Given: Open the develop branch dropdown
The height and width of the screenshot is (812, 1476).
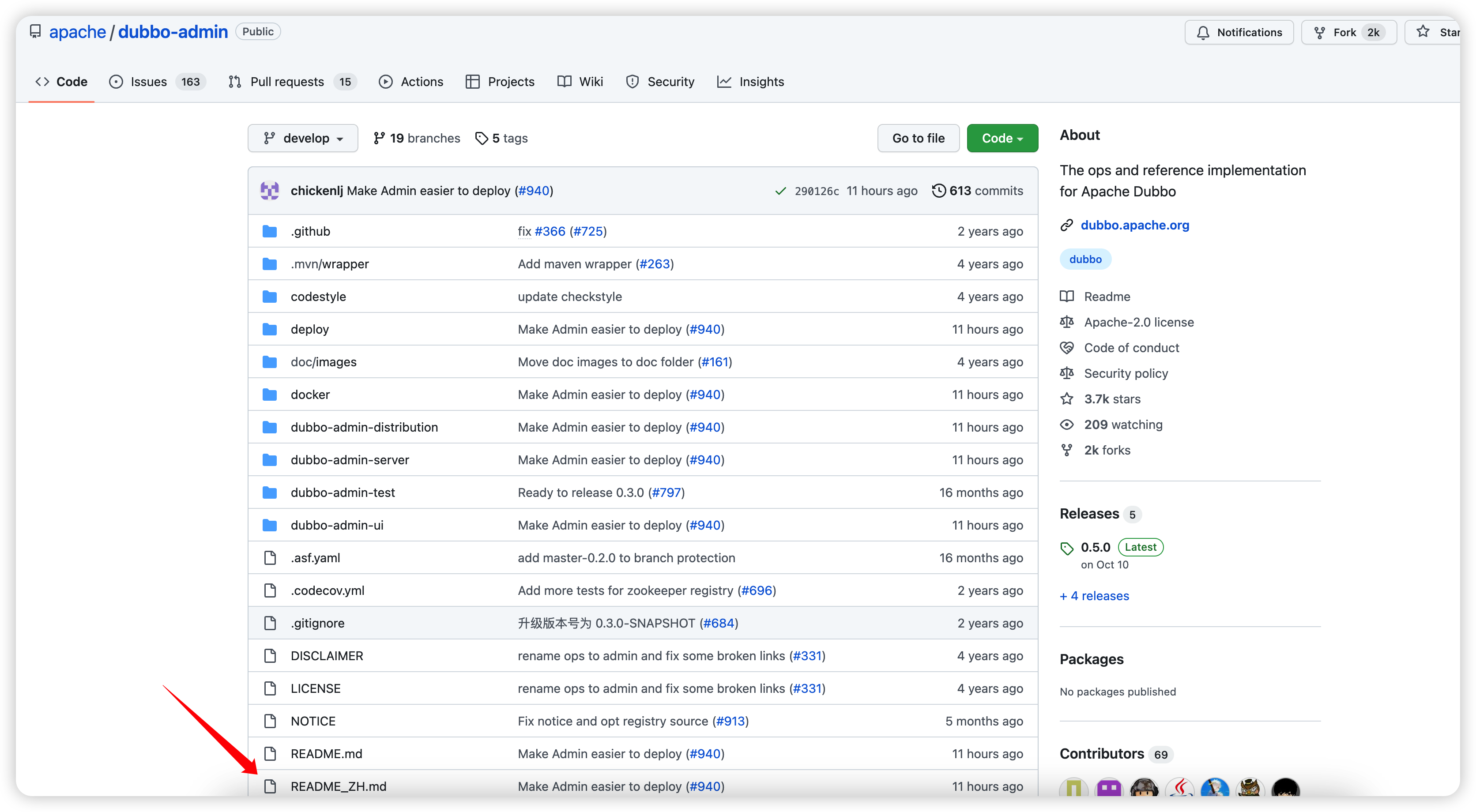Looking at the screenshot, I should coord(302,138).
